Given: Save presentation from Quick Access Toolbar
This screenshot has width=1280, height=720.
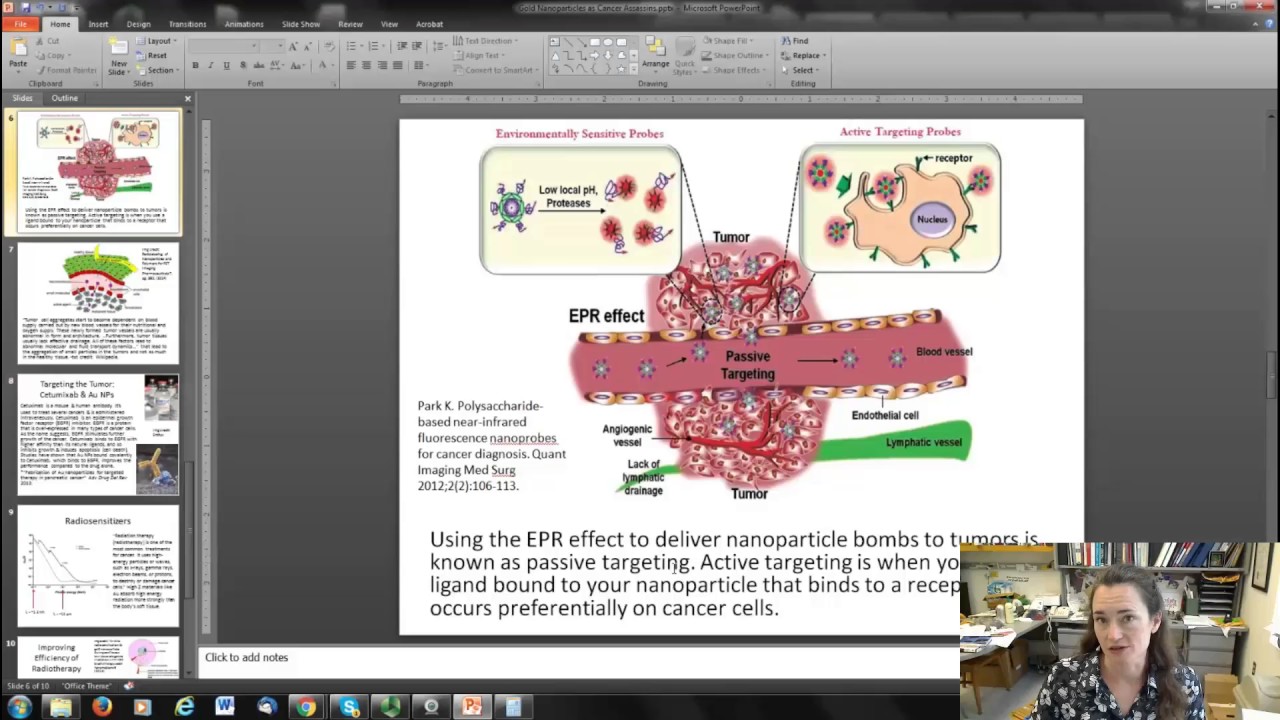Looking at the screenshot, I should [24, 7].
